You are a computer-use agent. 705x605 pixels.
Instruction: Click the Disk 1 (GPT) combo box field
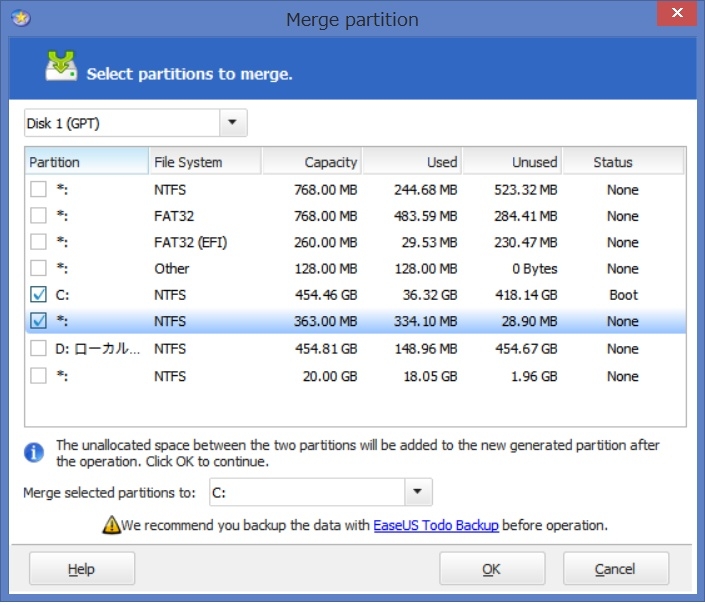[135, 122]
